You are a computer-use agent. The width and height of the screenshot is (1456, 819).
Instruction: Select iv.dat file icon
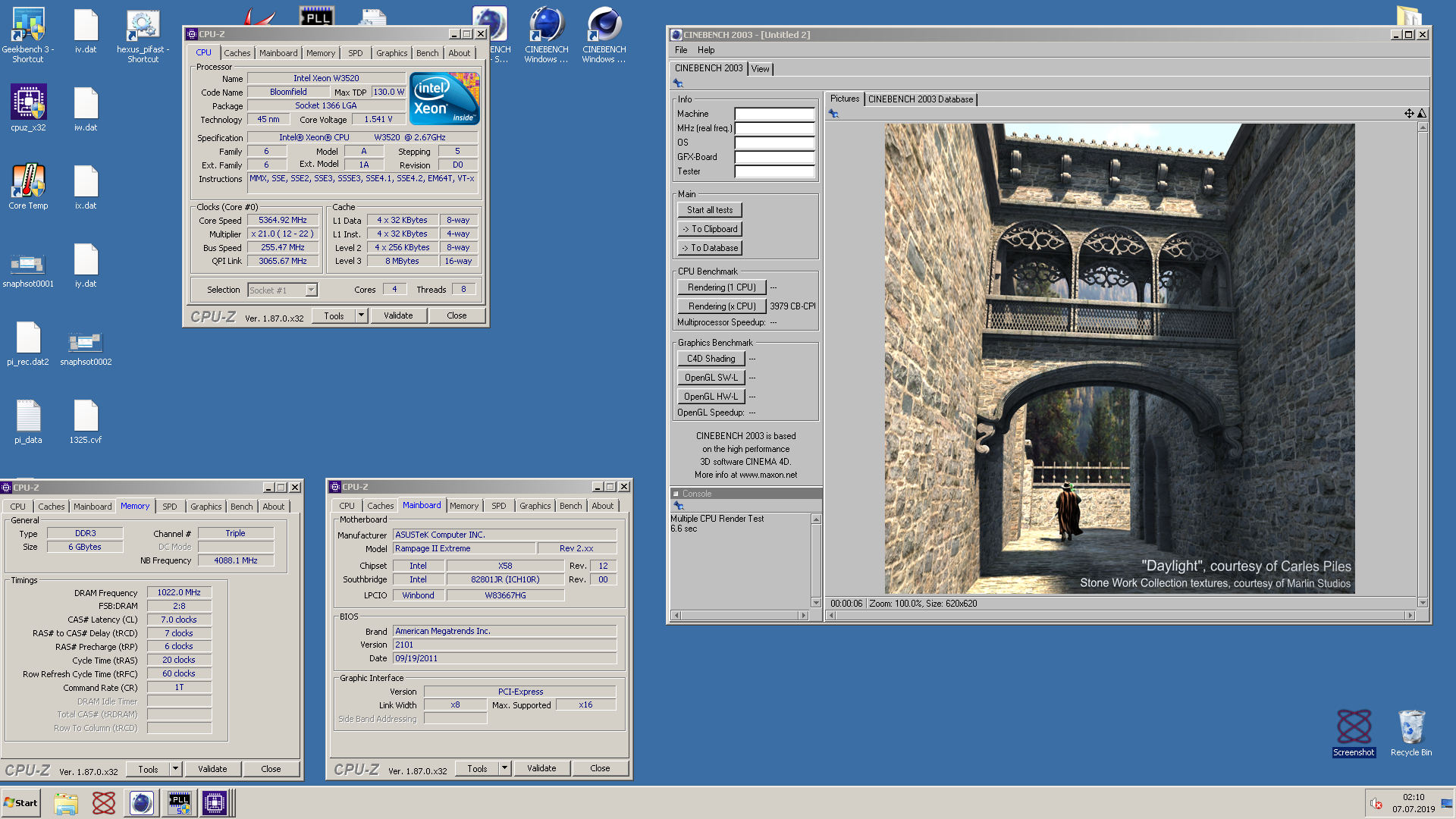click(86, 32)
